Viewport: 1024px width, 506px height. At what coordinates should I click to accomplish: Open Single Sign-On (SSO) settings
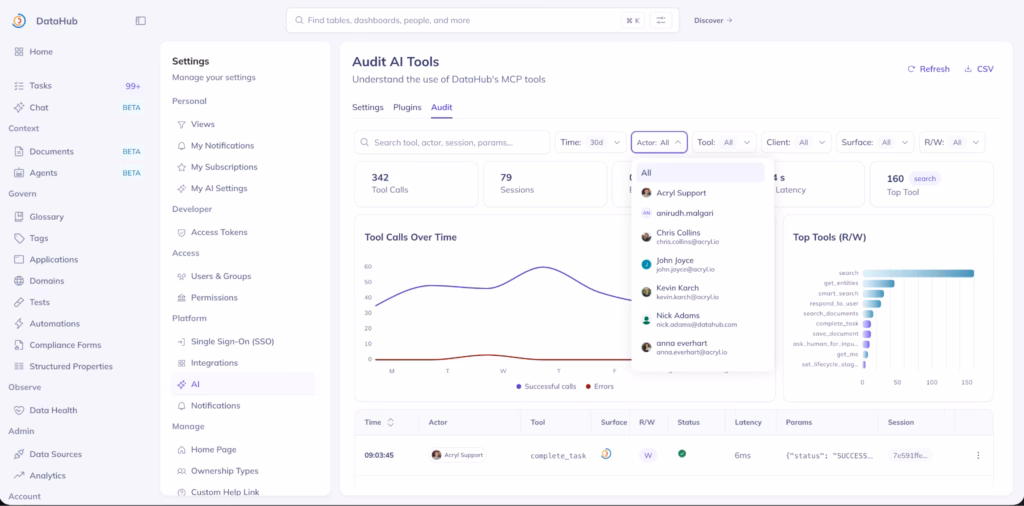pyautogui.click(x=232, y=341)
